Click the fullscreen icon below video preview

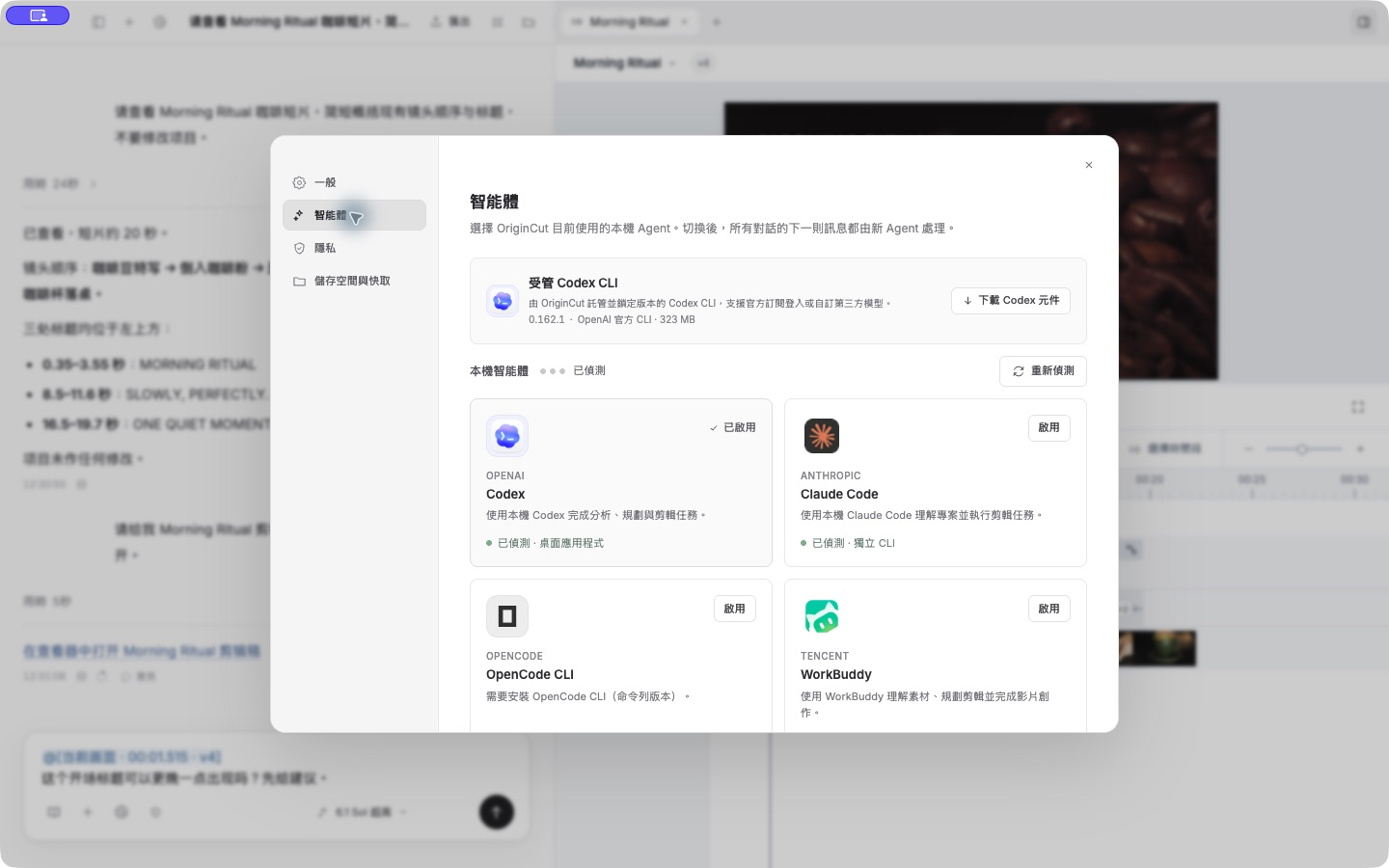(1358, 407)
